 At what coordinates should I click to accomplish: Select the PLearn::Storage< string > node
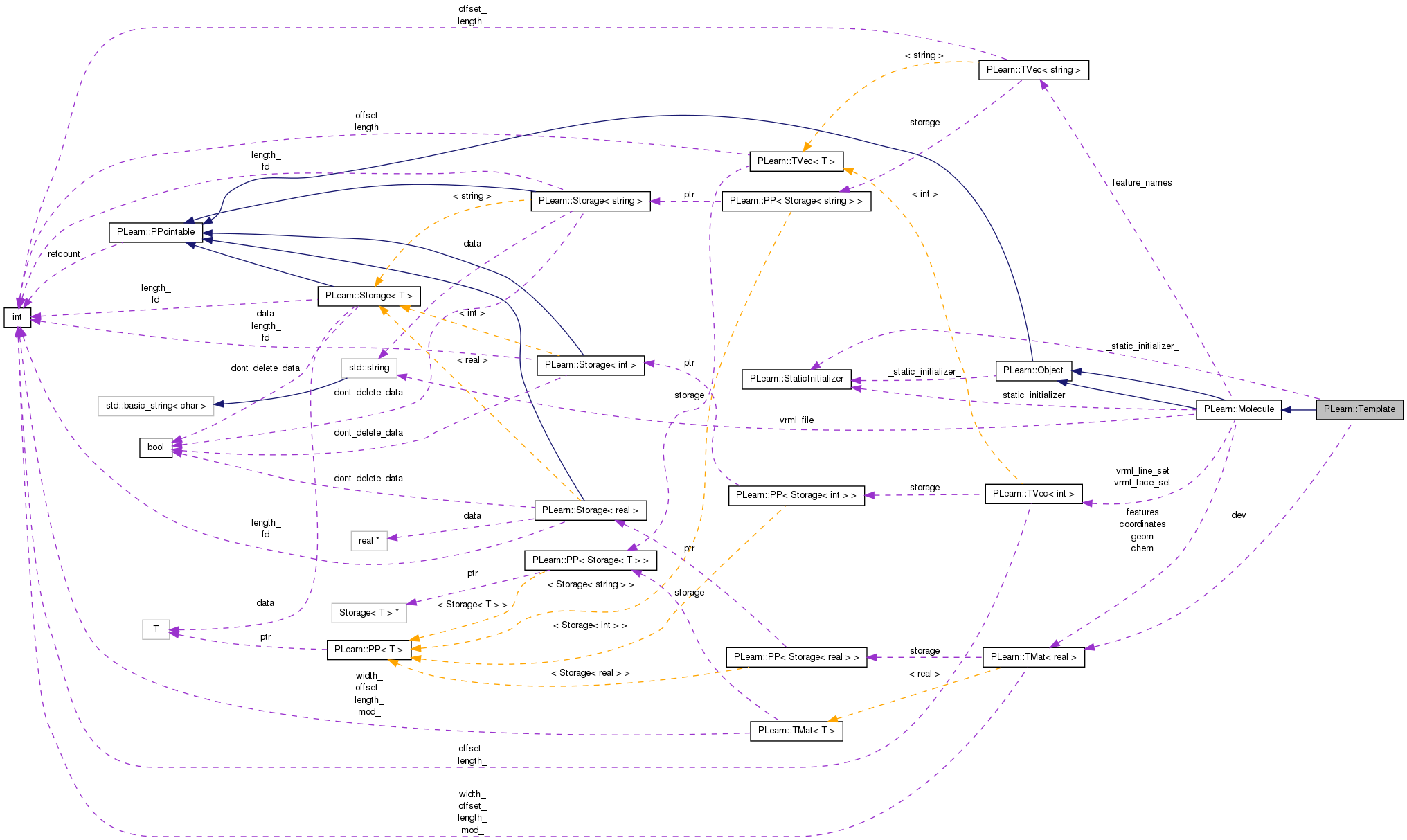coord(590,201)
